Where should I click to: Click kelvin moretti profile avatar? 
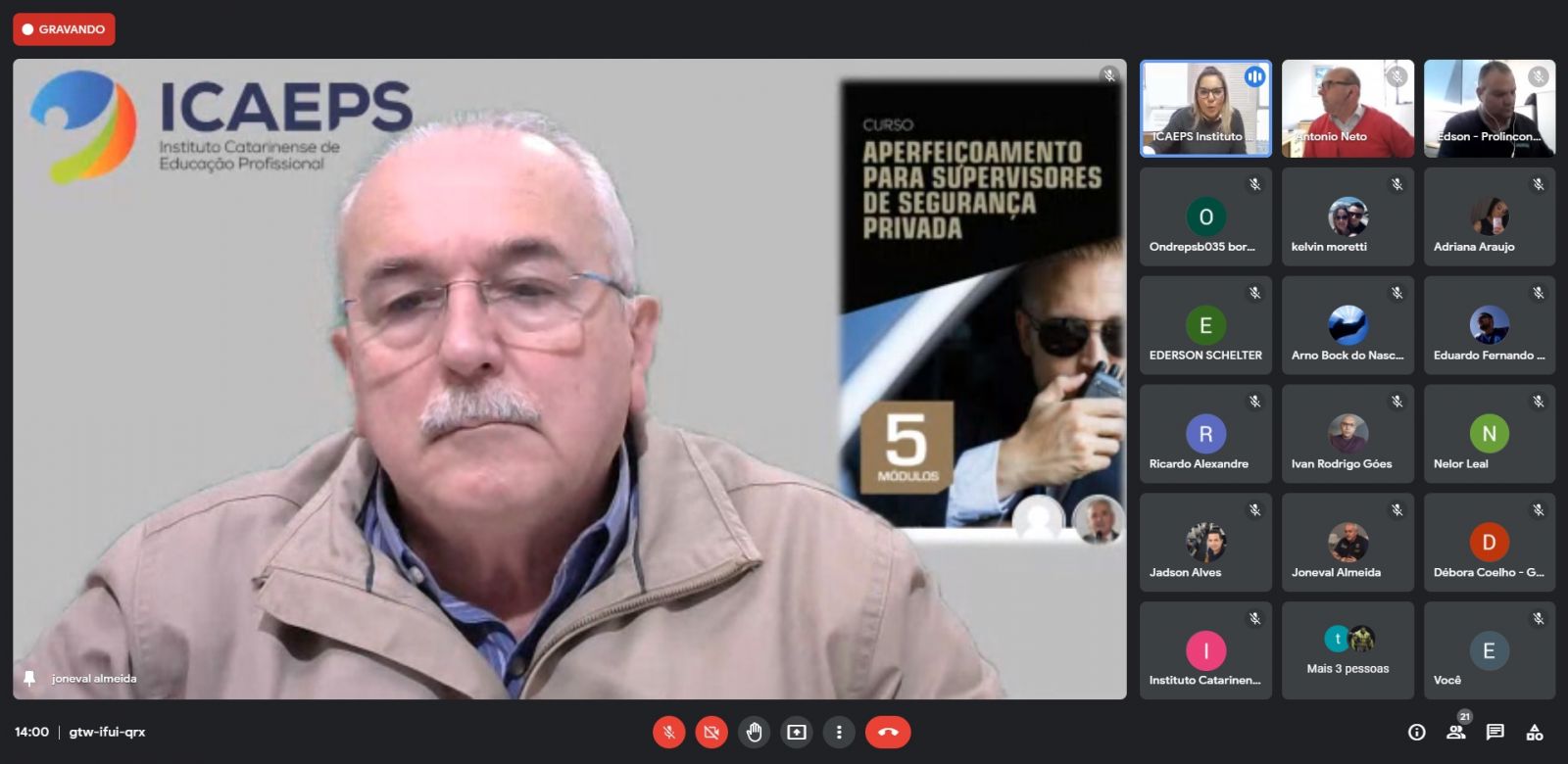(x=1348, y=216)
